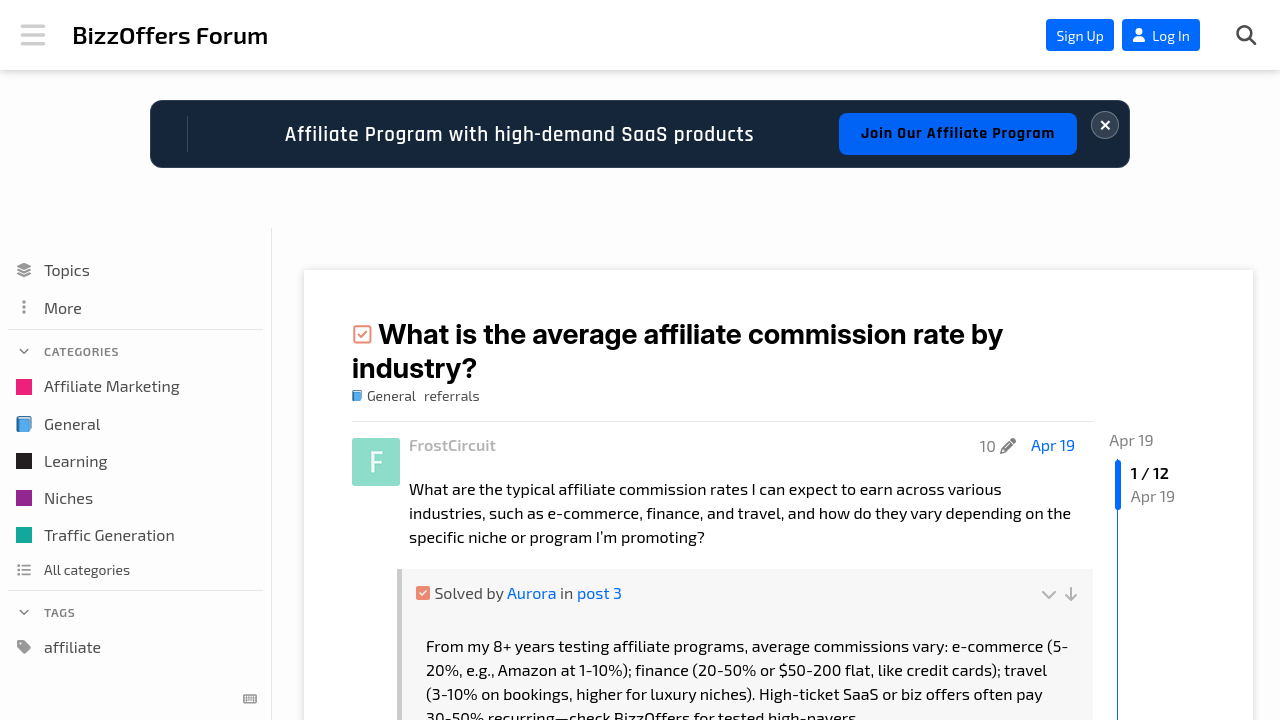
Task: Click the affiliate tag icon
Action: pyautogui.click(x=24, y=647)
